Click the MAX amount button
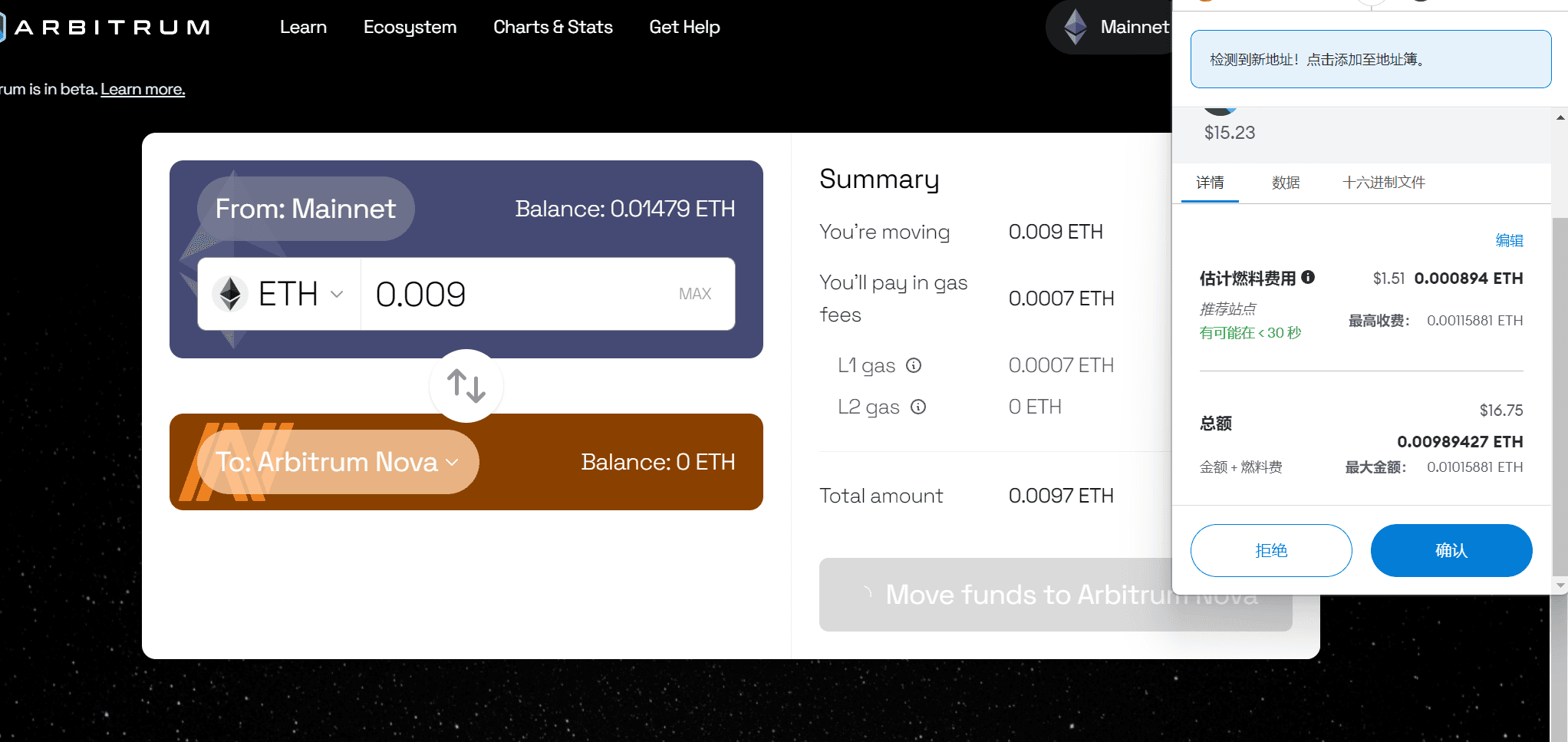Viewport: 1568px width, 742px height. [695, 294]
